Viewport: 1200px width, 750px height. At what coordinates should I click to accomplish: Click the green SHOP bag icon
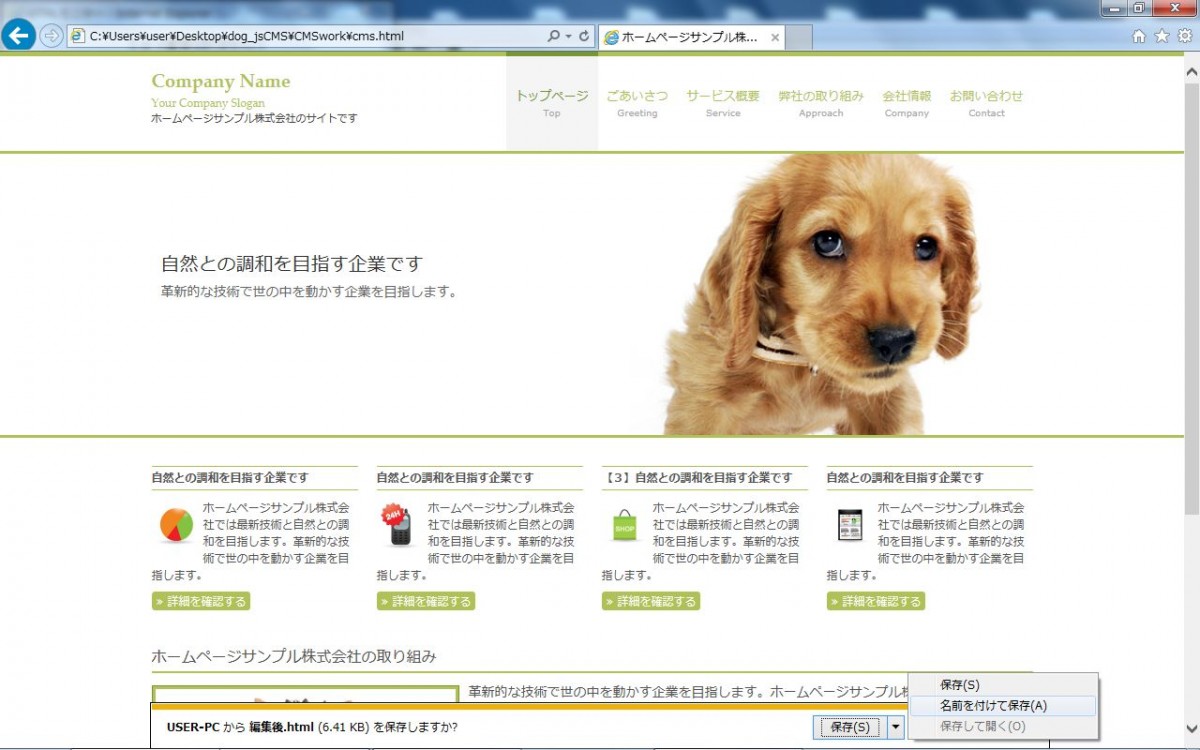(x=625, y=525)
